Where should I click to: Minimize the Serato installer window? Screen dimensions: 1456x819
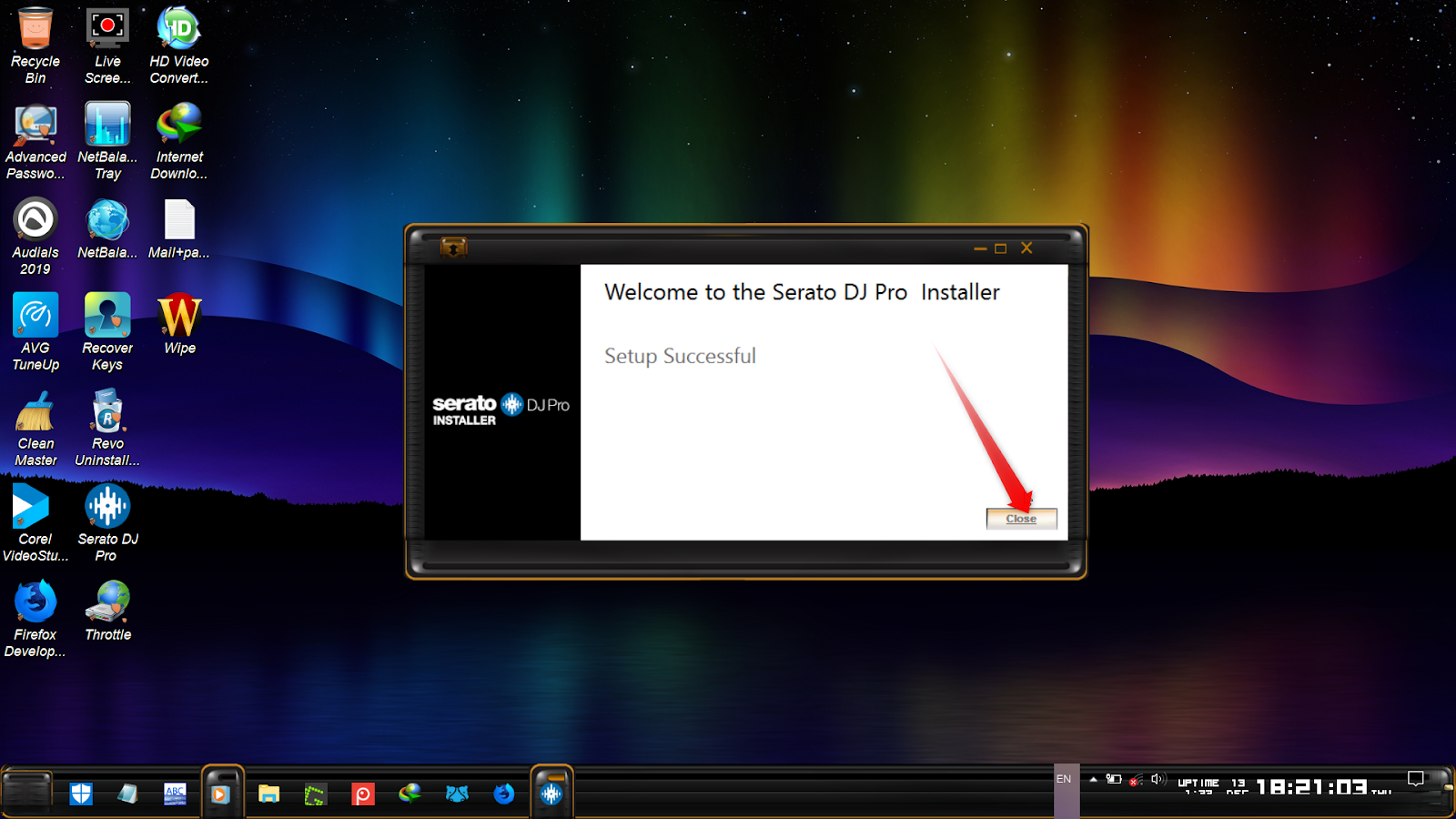pyautogui.click(x=980, y=248)
